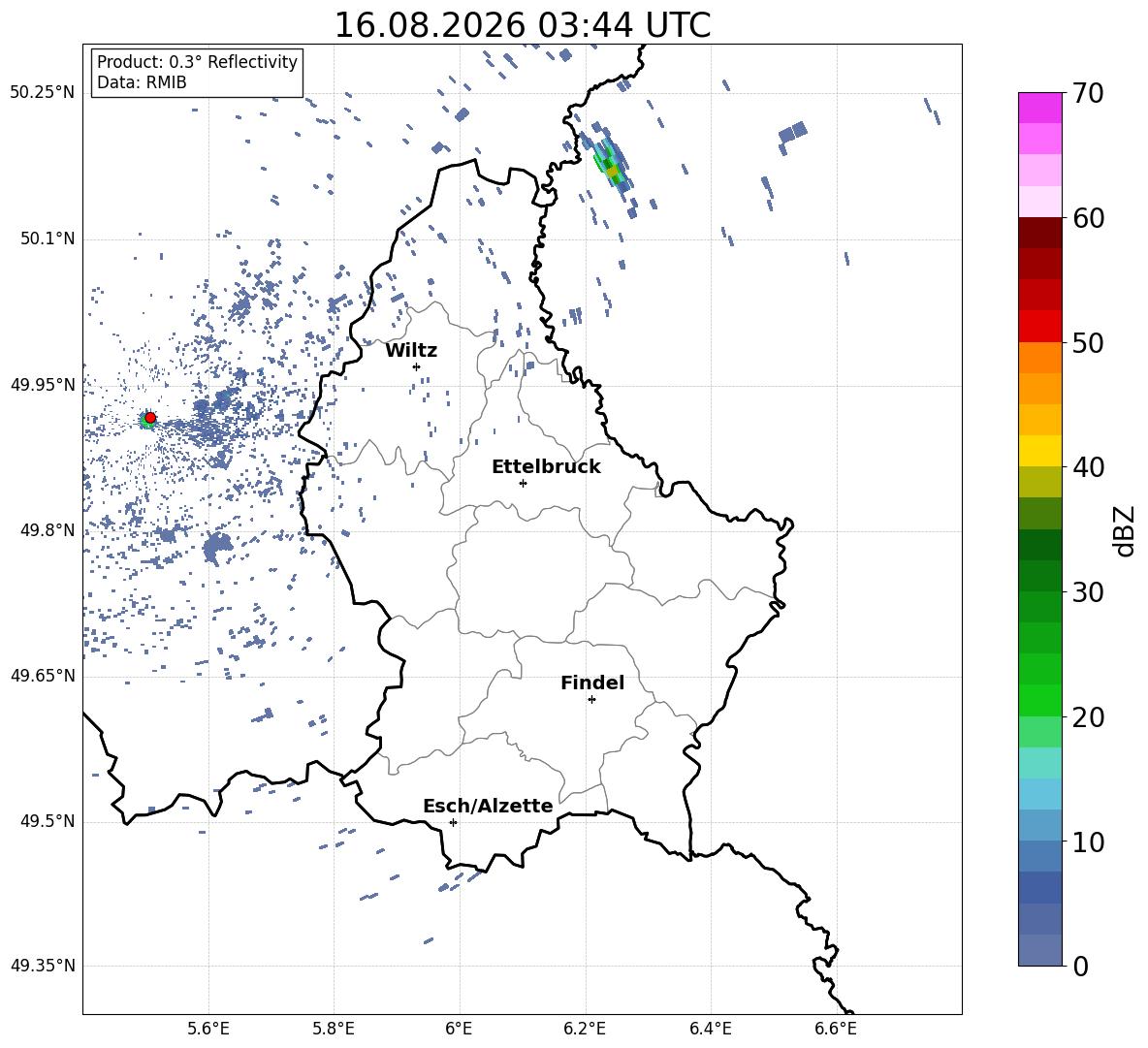This screenshot has width=1148, height=1048.
Task: Click the strong yellow-green echo cell northeast
Action: point(612,172)
